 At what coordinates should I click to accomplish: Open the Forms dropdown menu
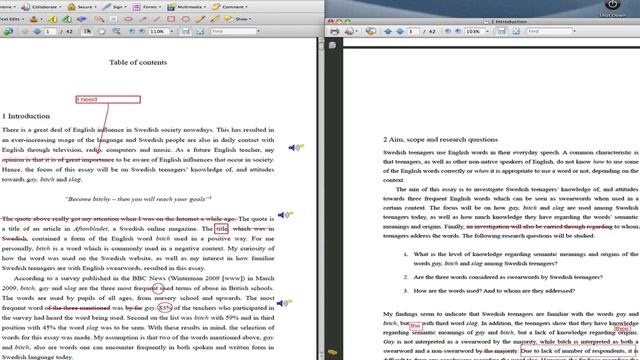point(146,7)
